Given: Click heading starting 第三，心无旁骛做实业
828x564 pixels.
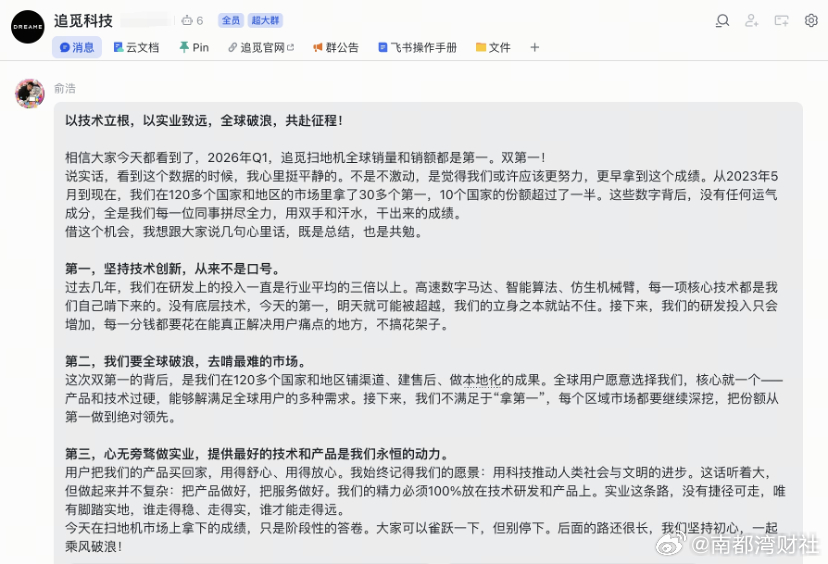Looking at the screenshot, I should pyautogui.click(x=259, y=454).
